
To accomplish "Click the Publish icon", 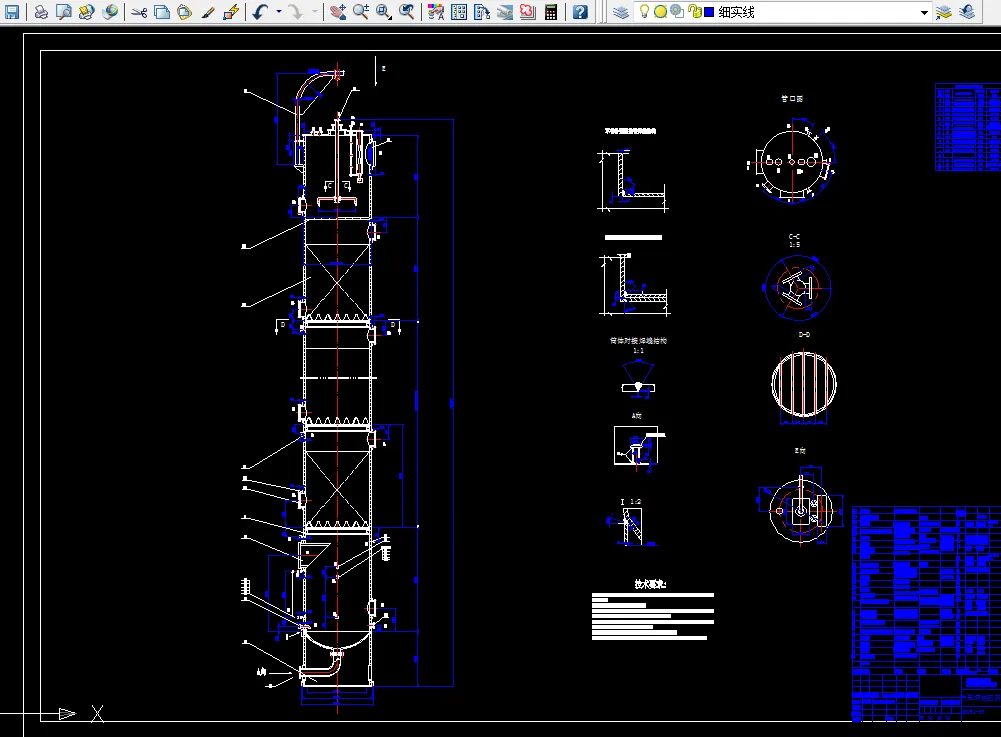I will [x=87, y=11].
